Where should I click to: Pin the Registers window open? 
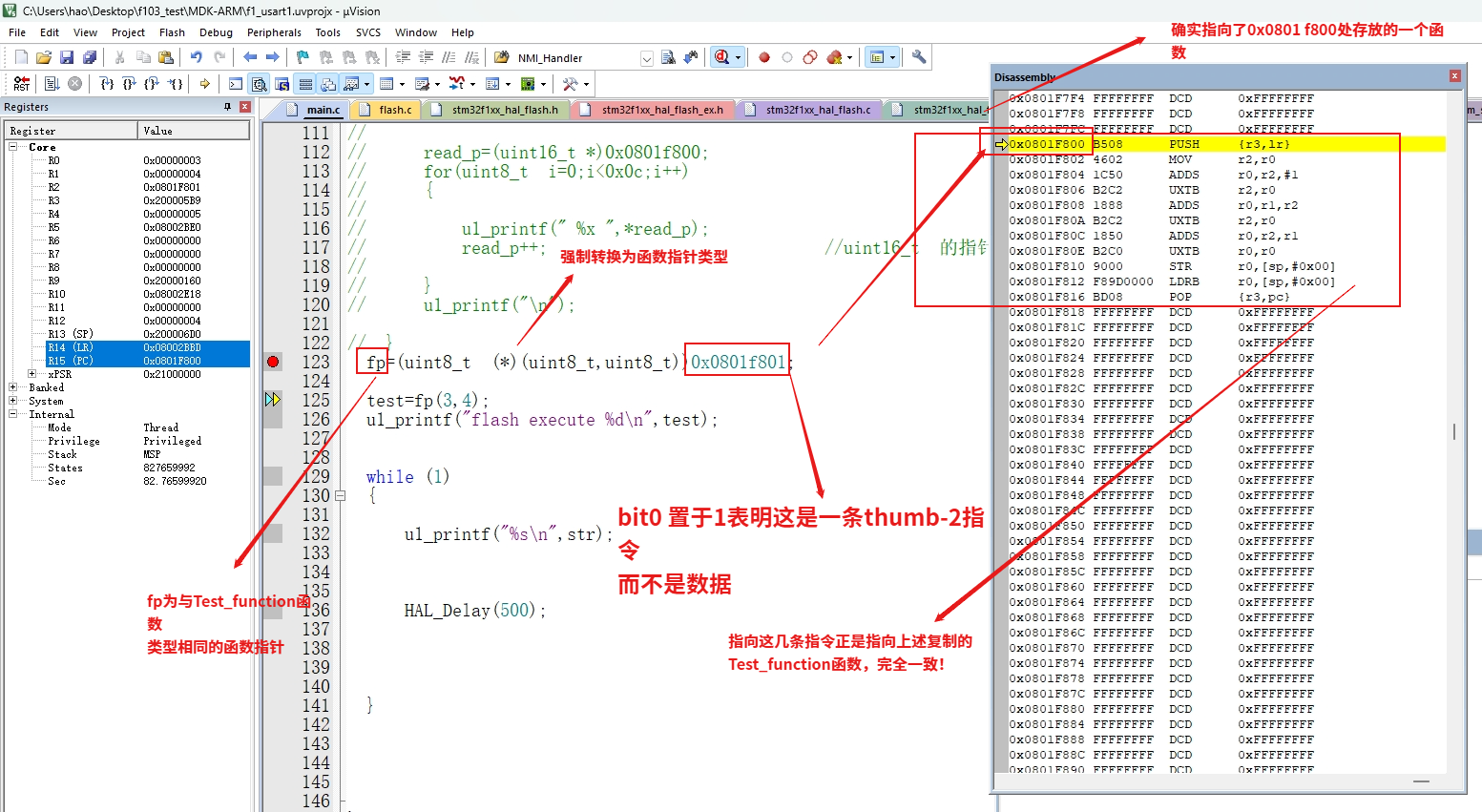click(227, 106)
